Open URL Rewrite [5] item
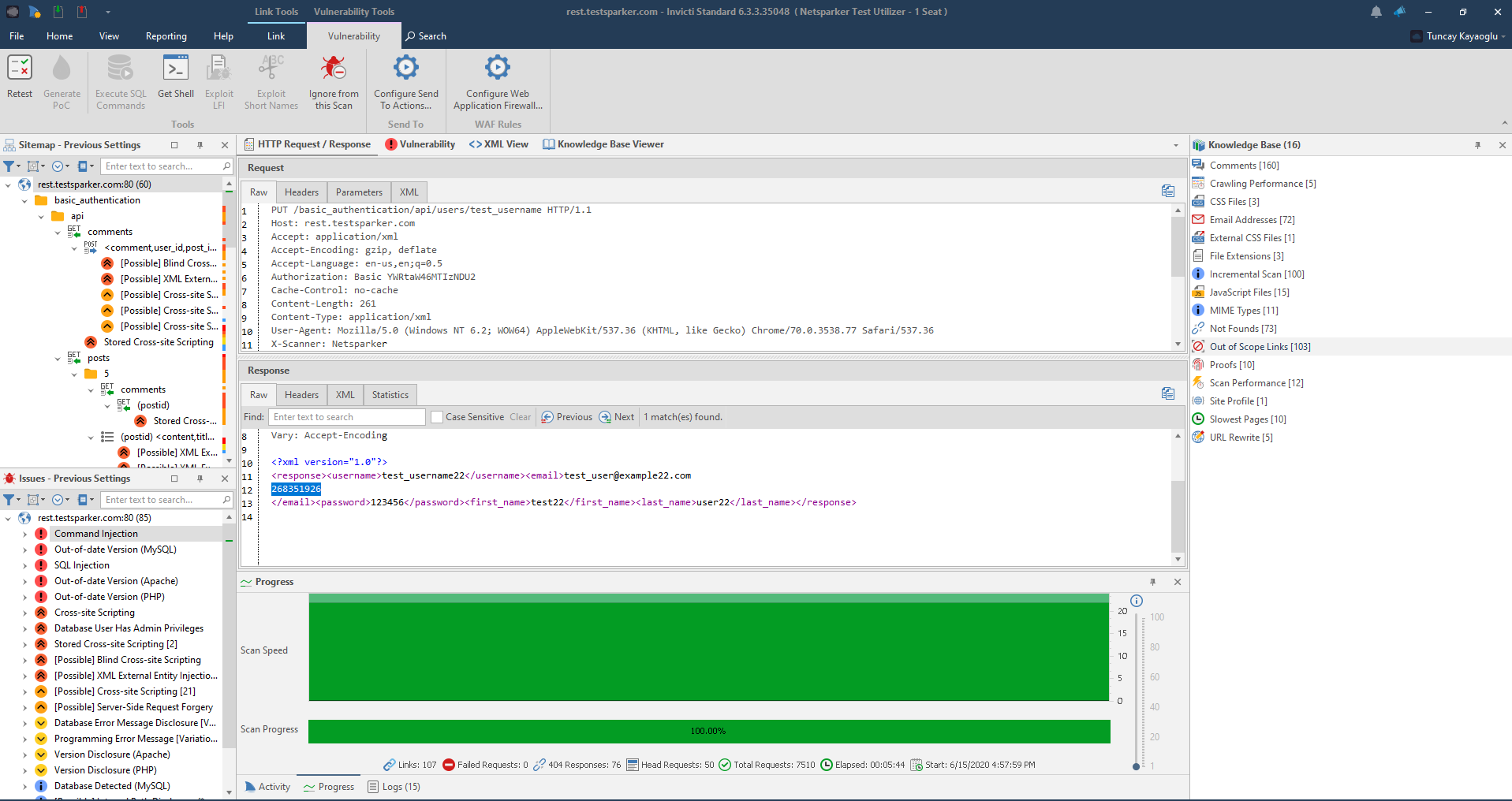The image size is (1512, 801). pos(1241,438)
